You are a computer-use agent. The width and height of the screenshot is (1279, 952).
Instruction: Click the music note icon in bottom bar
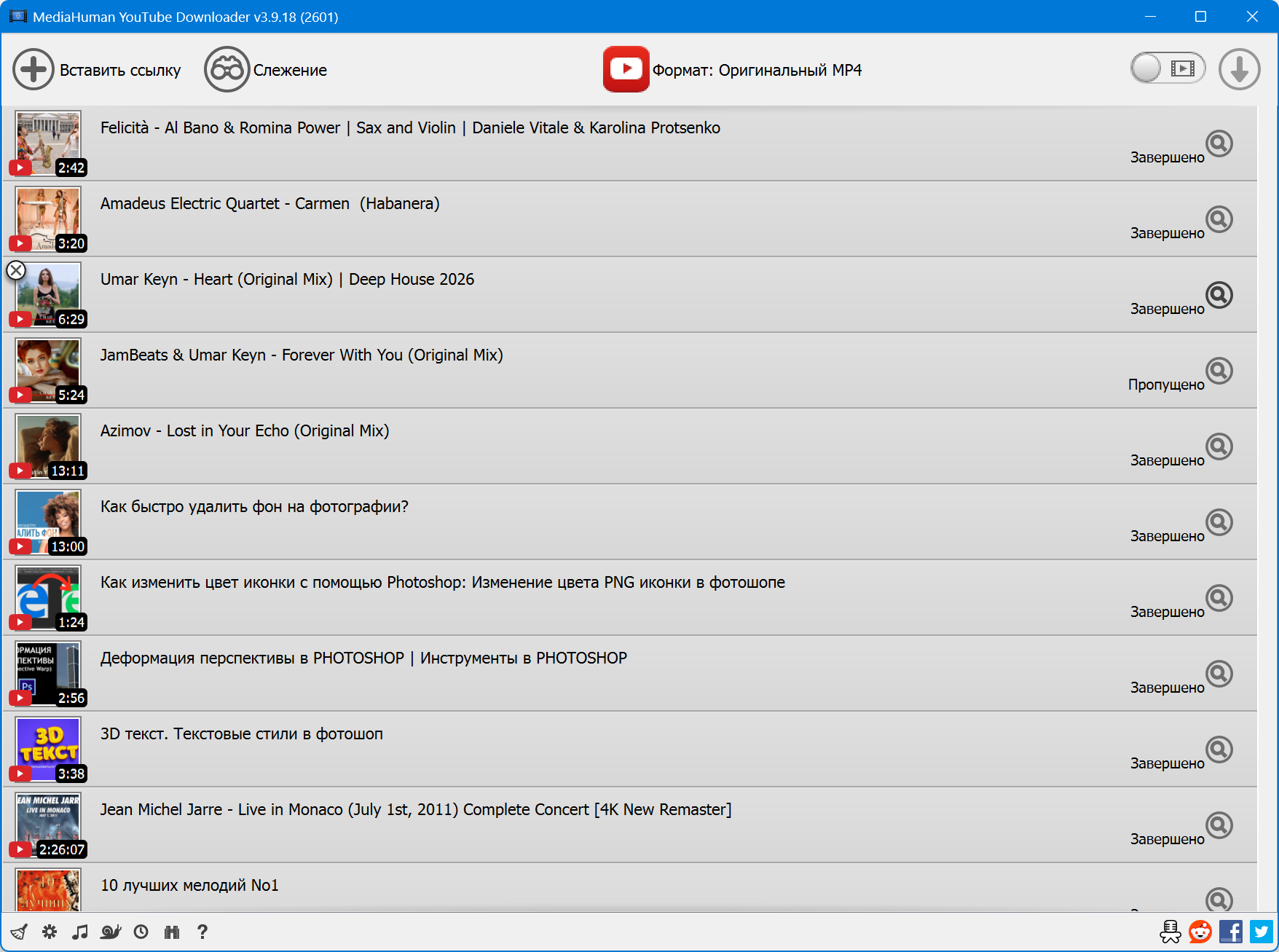click(x=80, y=932)
